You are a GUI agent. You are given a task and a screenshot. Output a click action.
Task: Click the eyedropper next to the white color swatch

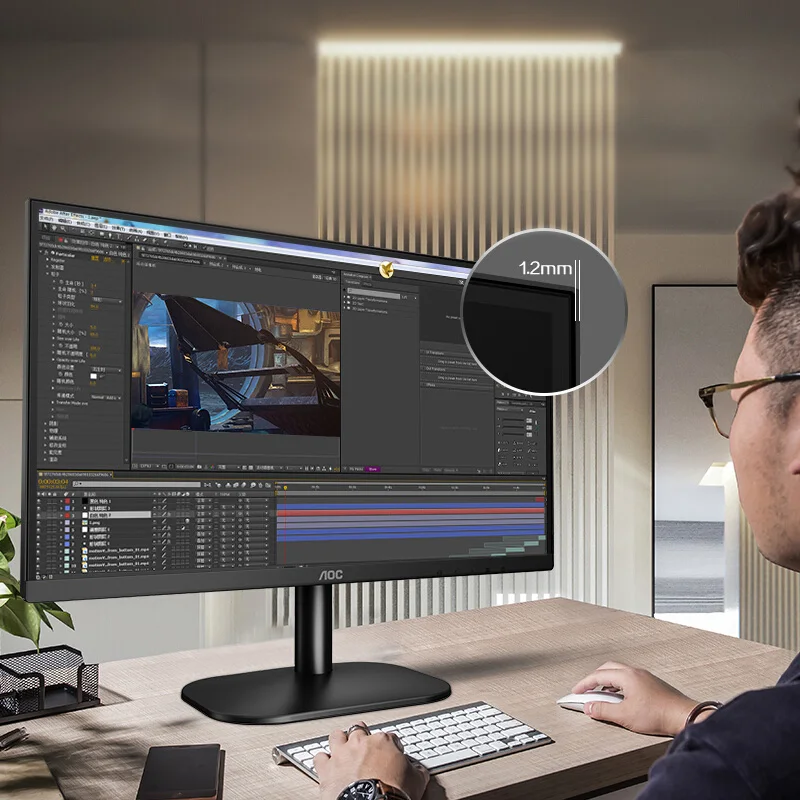[x=103, y=376]
